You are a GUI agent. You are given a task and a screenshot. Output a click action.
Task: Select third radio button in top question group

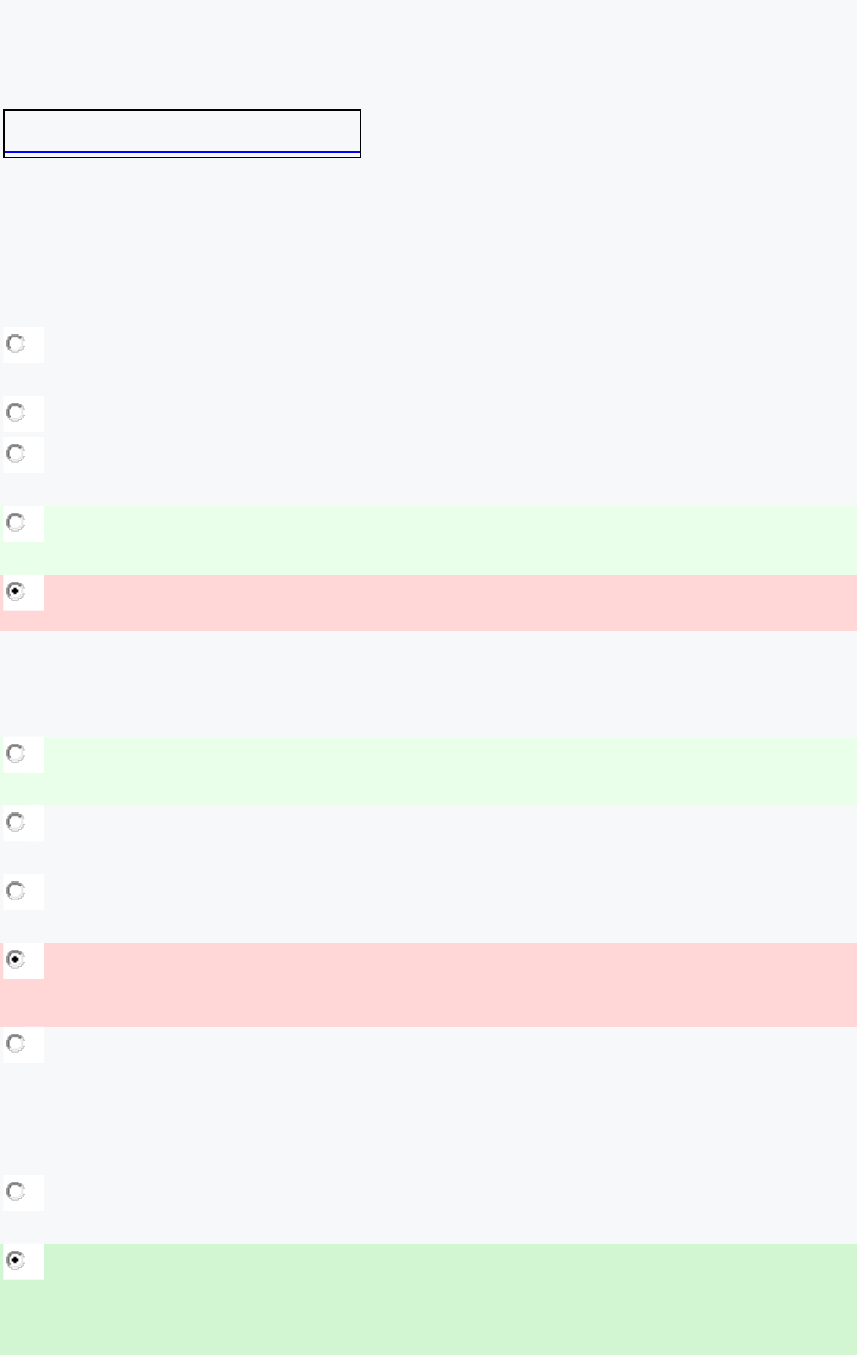pos(16,454)
